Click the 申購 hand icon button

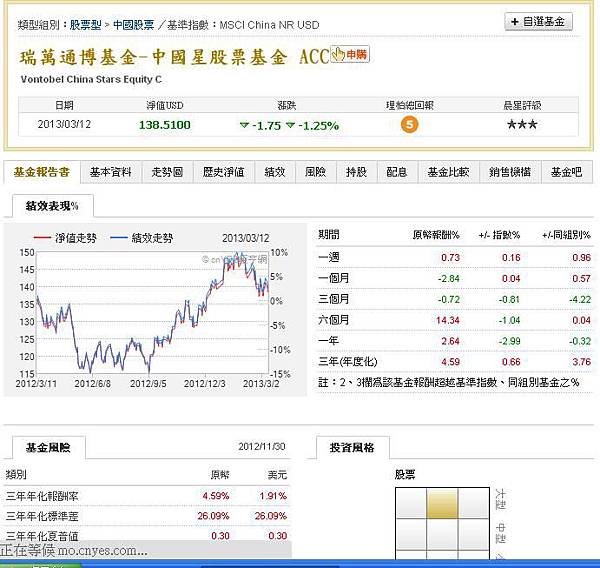pyautogui.click(x=350, y=55)
